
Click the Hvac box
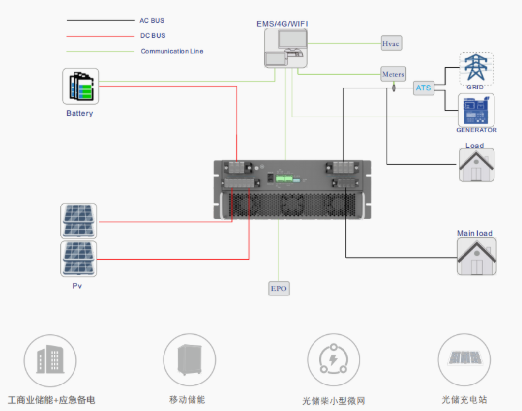tap(392, 43)
